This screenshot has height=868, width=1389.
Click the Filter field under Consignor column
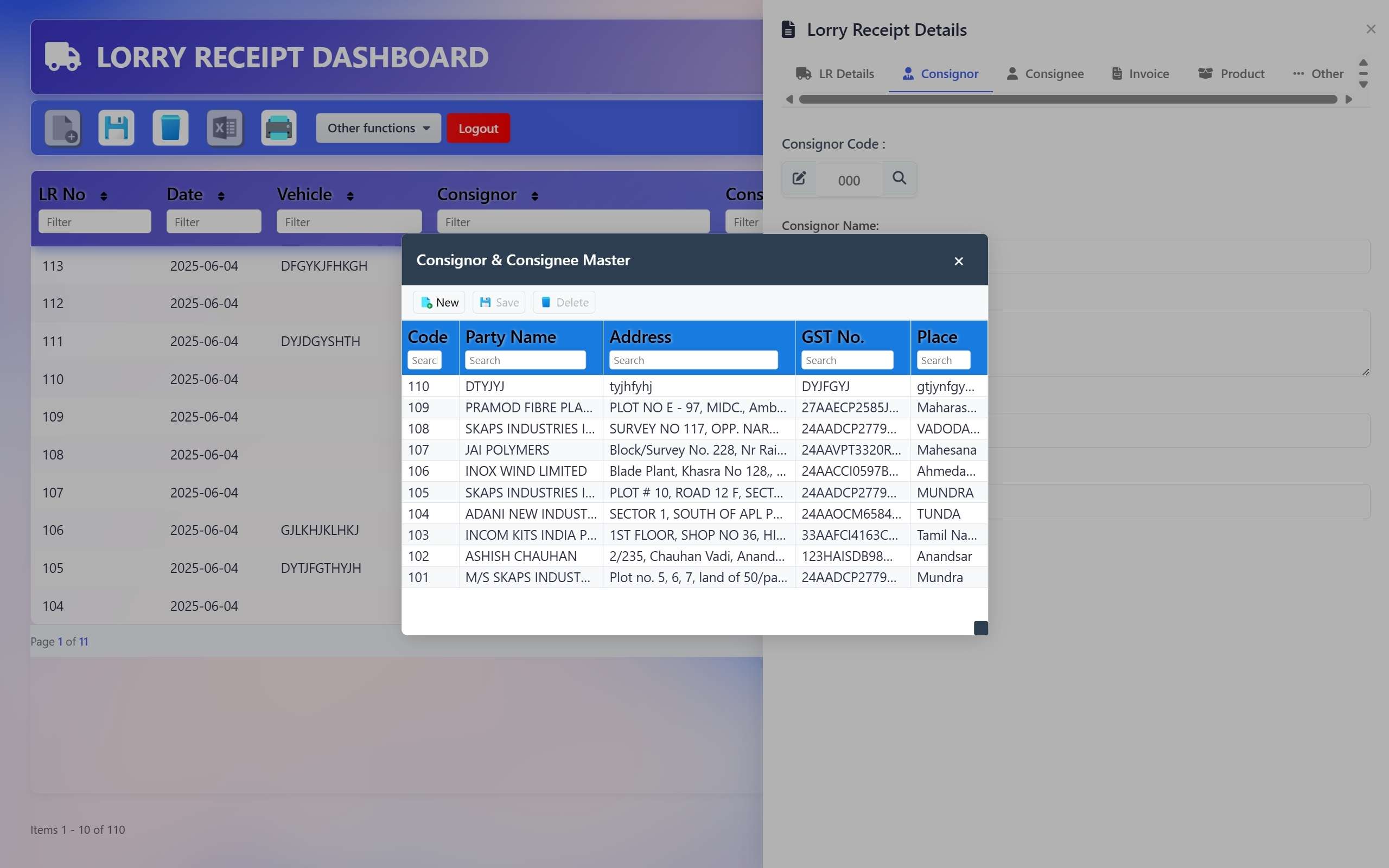573,221
